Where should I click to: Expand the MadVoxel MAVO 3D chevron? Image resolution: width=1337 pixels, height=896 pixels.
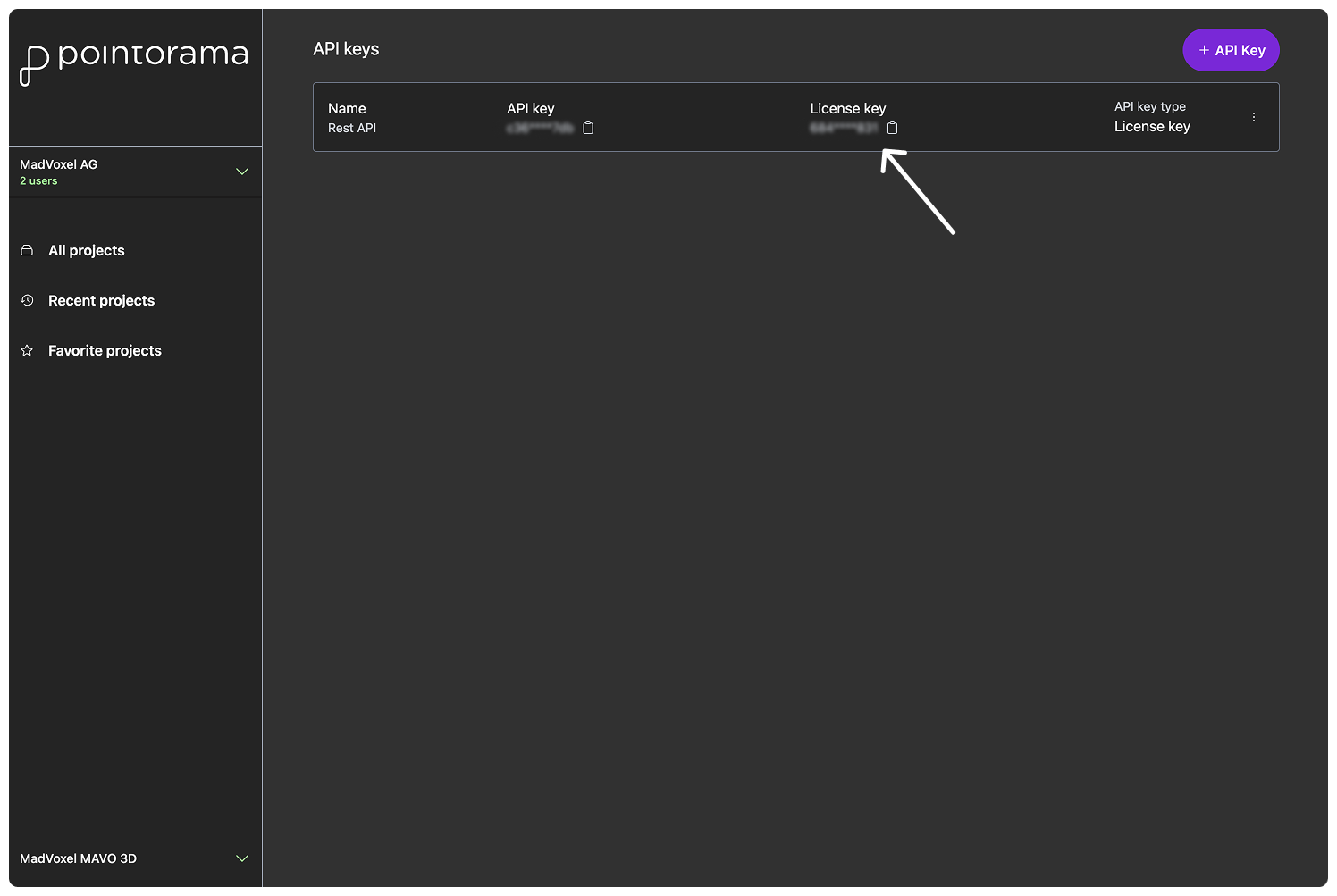(241, 858)
